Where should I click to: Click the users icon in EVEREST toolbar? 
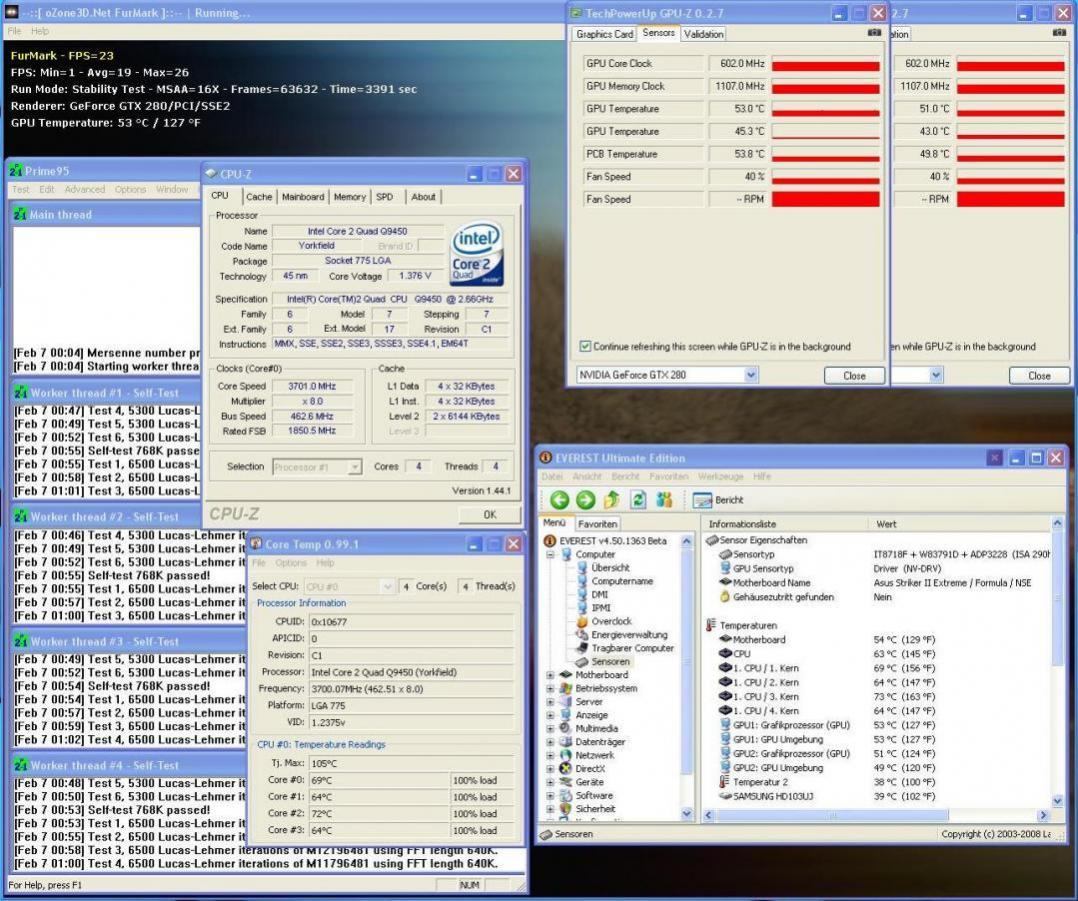click(x=664, y=500)
